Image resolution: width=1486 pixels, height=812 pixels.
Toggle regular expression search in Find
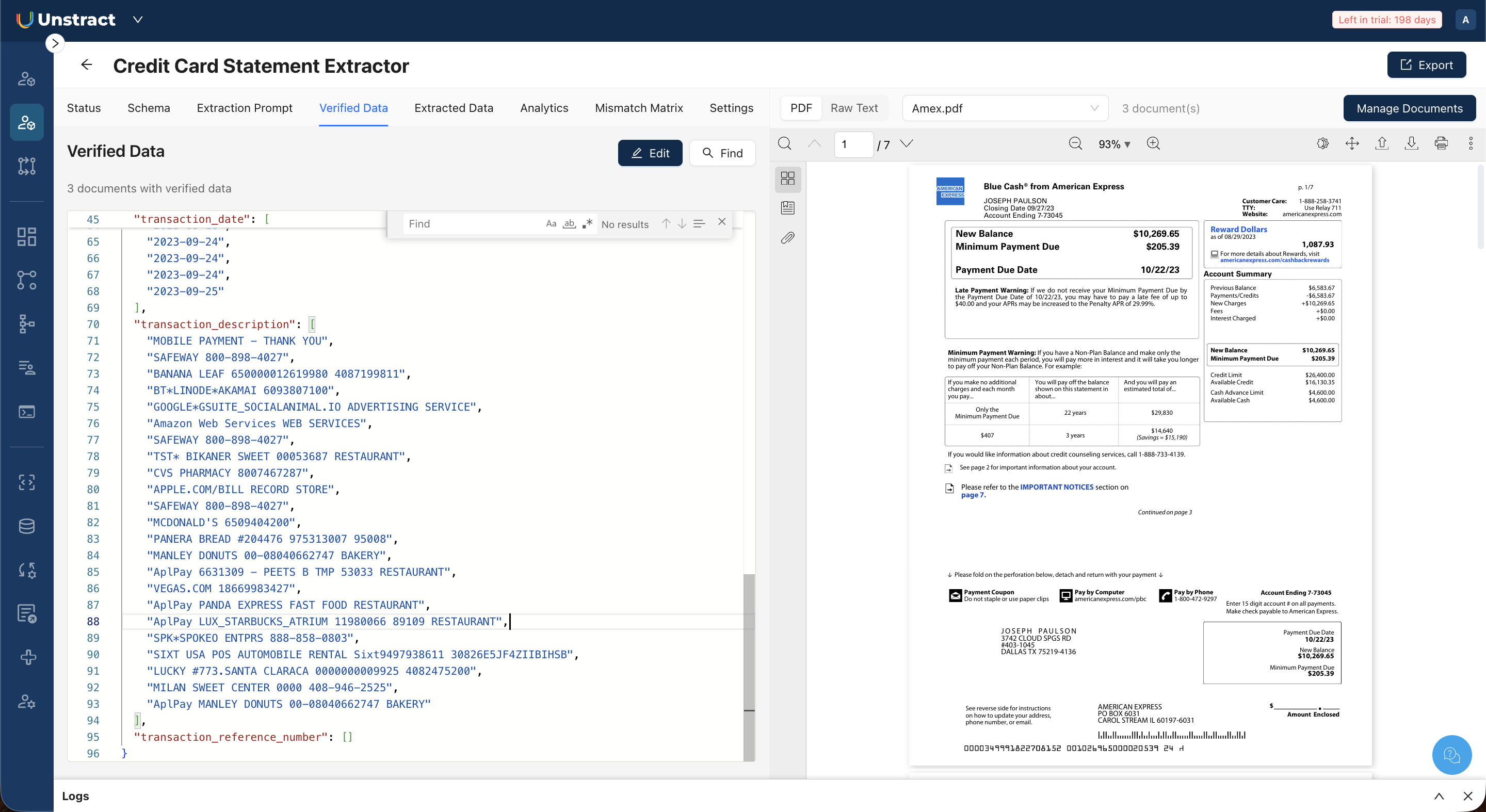pos(587,224)
